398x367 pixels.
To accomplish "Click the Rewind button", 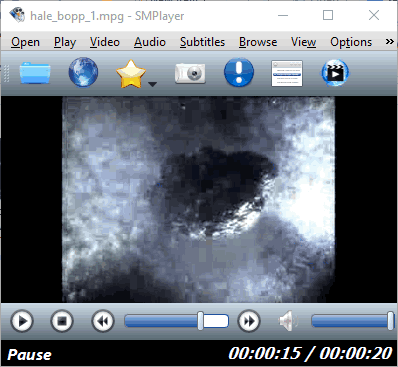I will click(x=103, y=322).
